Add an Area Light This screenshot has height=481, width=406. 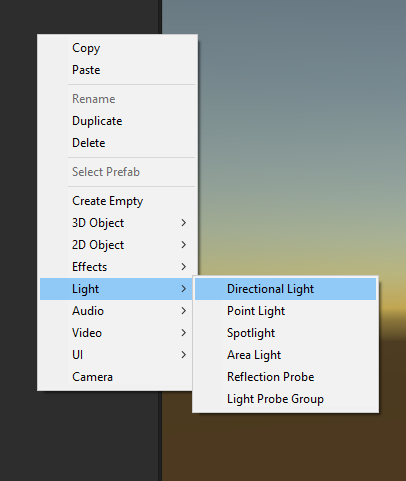click(285, 355)
